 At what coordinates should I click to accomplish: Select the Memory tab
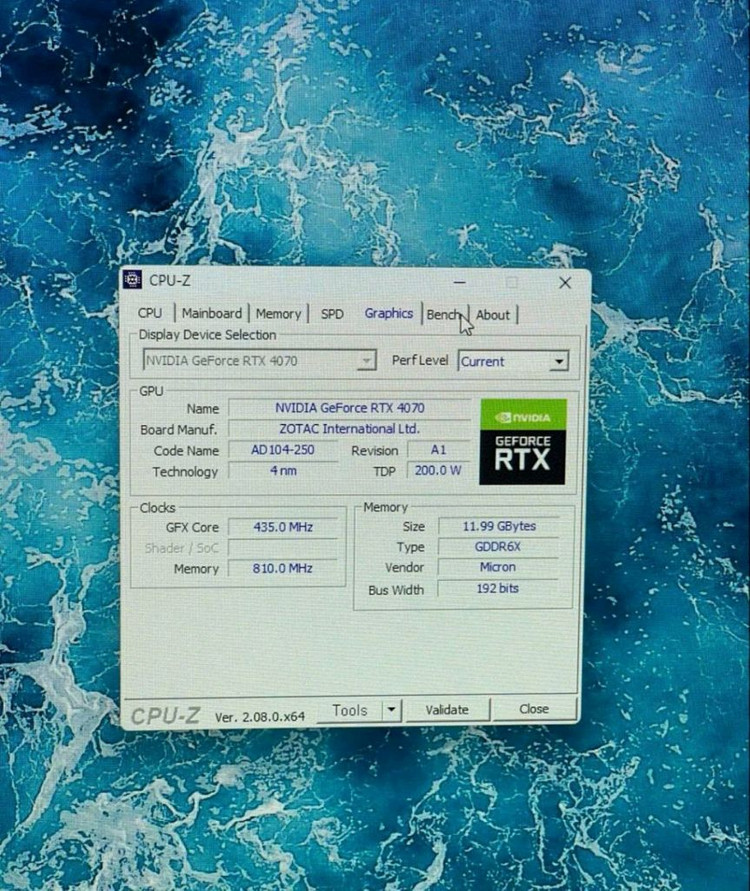point(278,314)
